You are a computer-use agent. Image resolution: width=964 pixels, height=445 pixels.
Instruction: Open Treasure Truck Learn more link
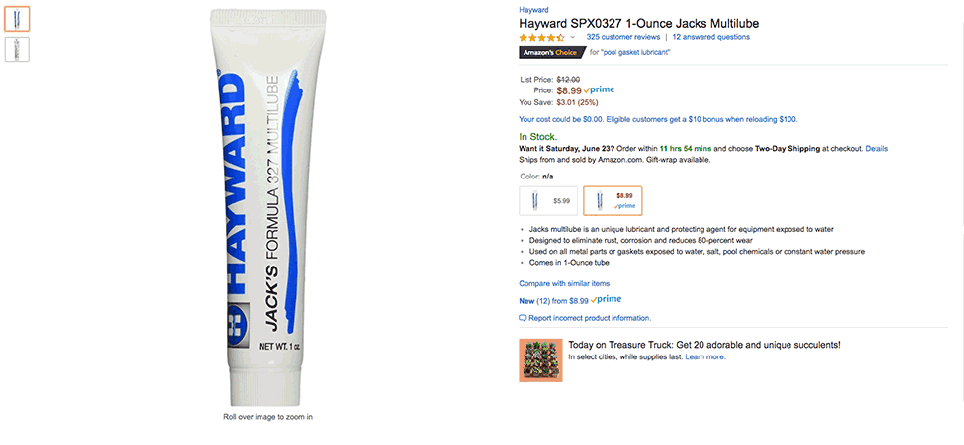click(x=705, y=357)
